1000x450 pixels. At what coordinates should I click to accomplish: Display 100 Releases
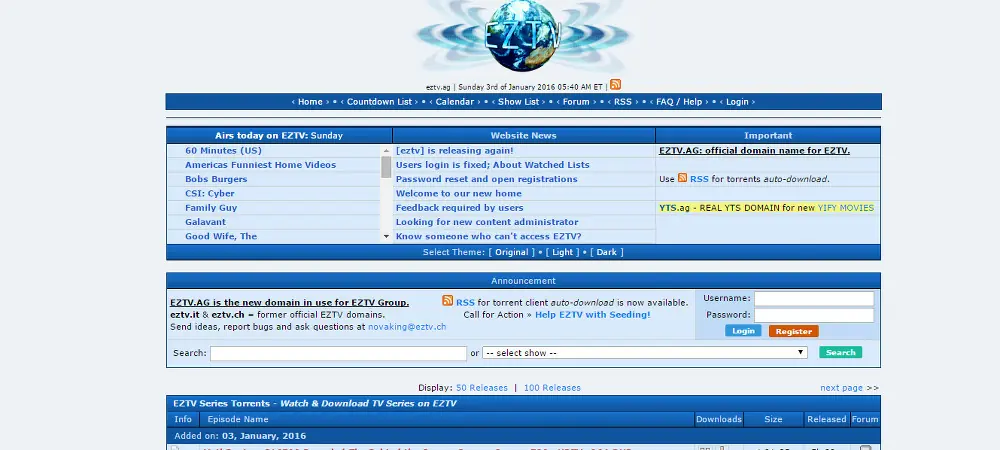552,388
